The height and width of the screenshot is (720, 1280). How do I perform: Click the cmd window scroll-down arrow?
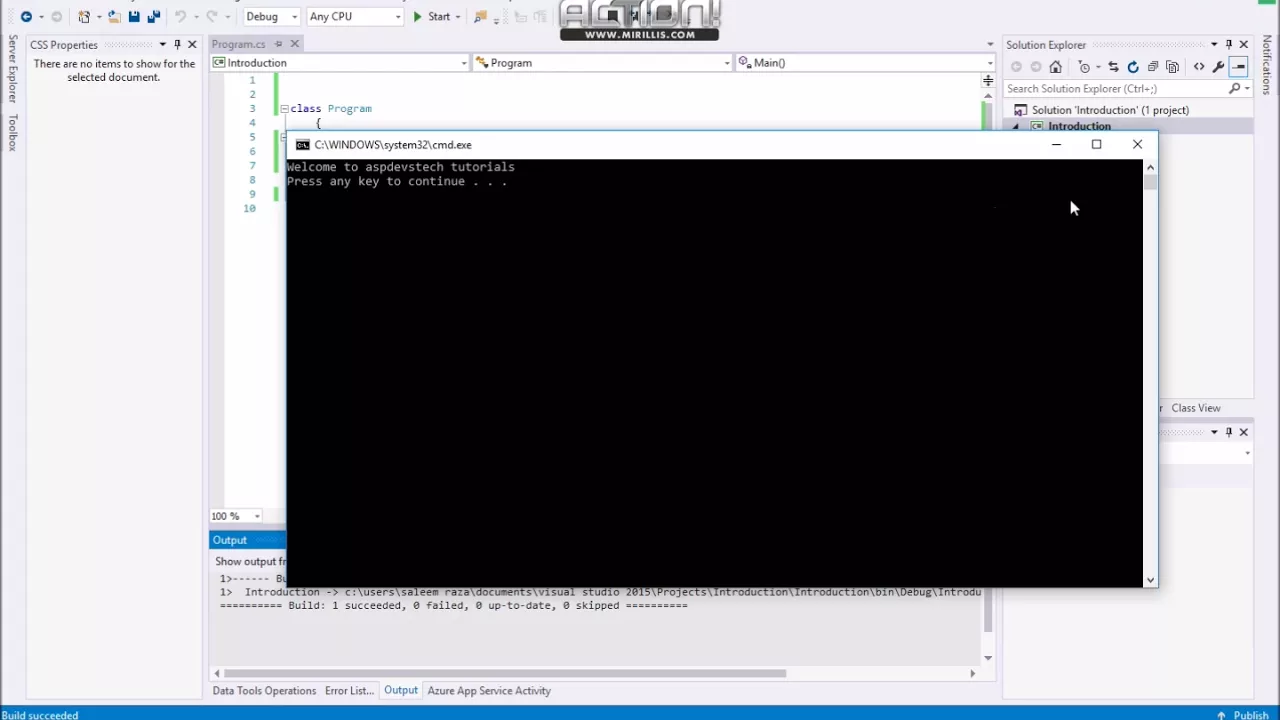click(1150, 580)
